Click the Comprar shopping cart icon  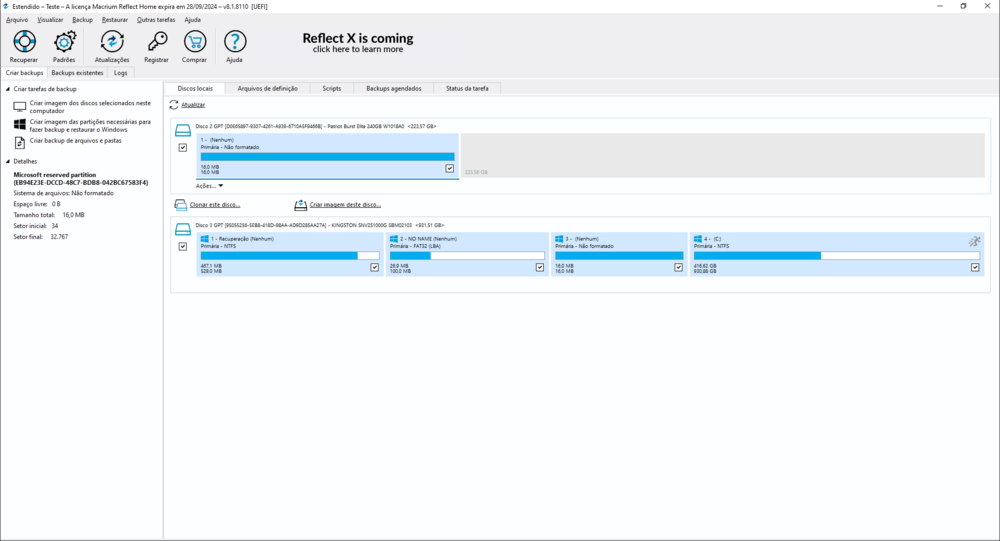coord(195,42)
